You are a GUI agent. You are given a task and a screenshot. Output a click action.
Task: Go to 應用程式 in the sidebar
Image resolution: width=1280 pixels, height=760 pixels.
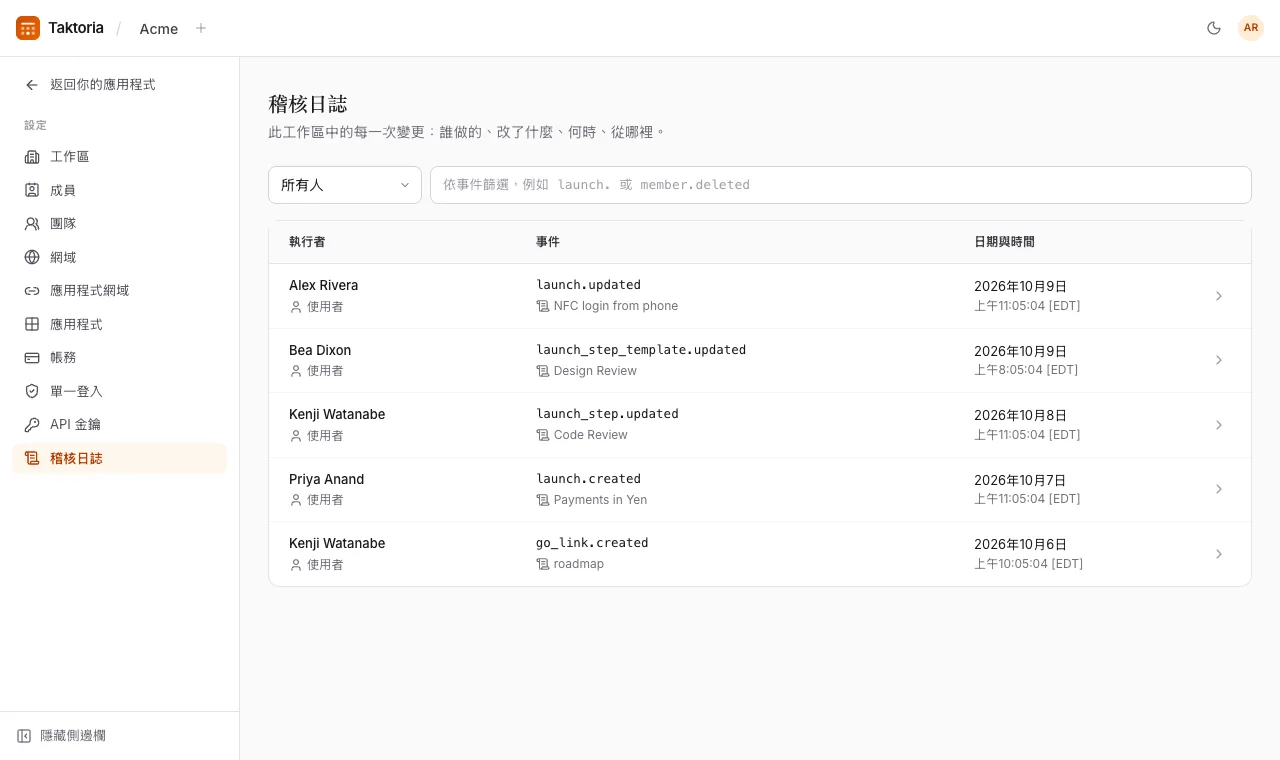(x=119, y=324)
